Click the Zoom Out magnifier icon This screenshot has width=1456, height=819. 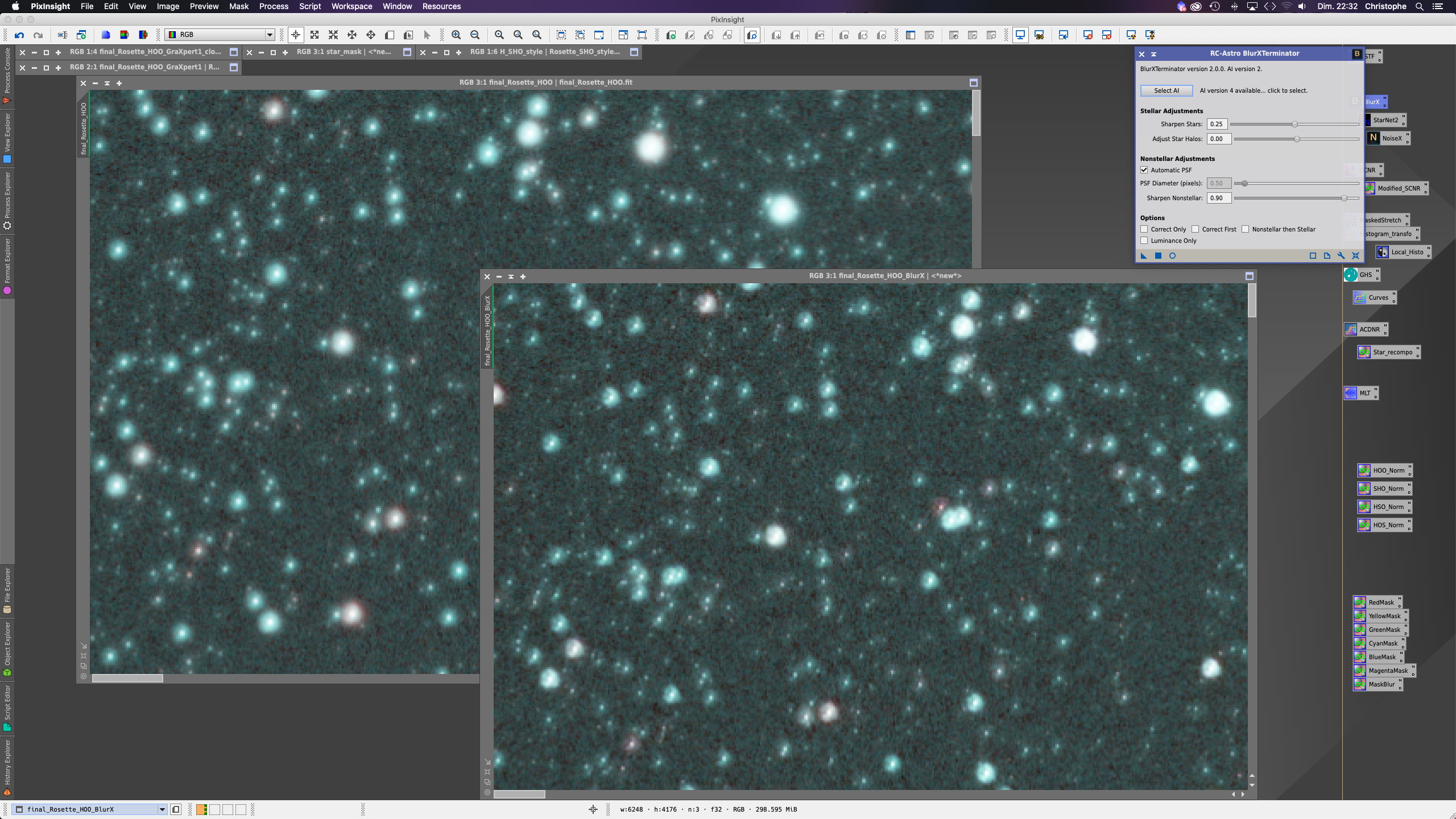click(475, 35)
